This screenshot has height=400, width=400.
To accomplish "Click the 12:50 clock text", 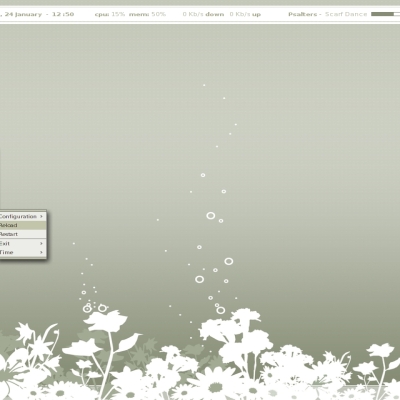I will click(x=63, y=14).
